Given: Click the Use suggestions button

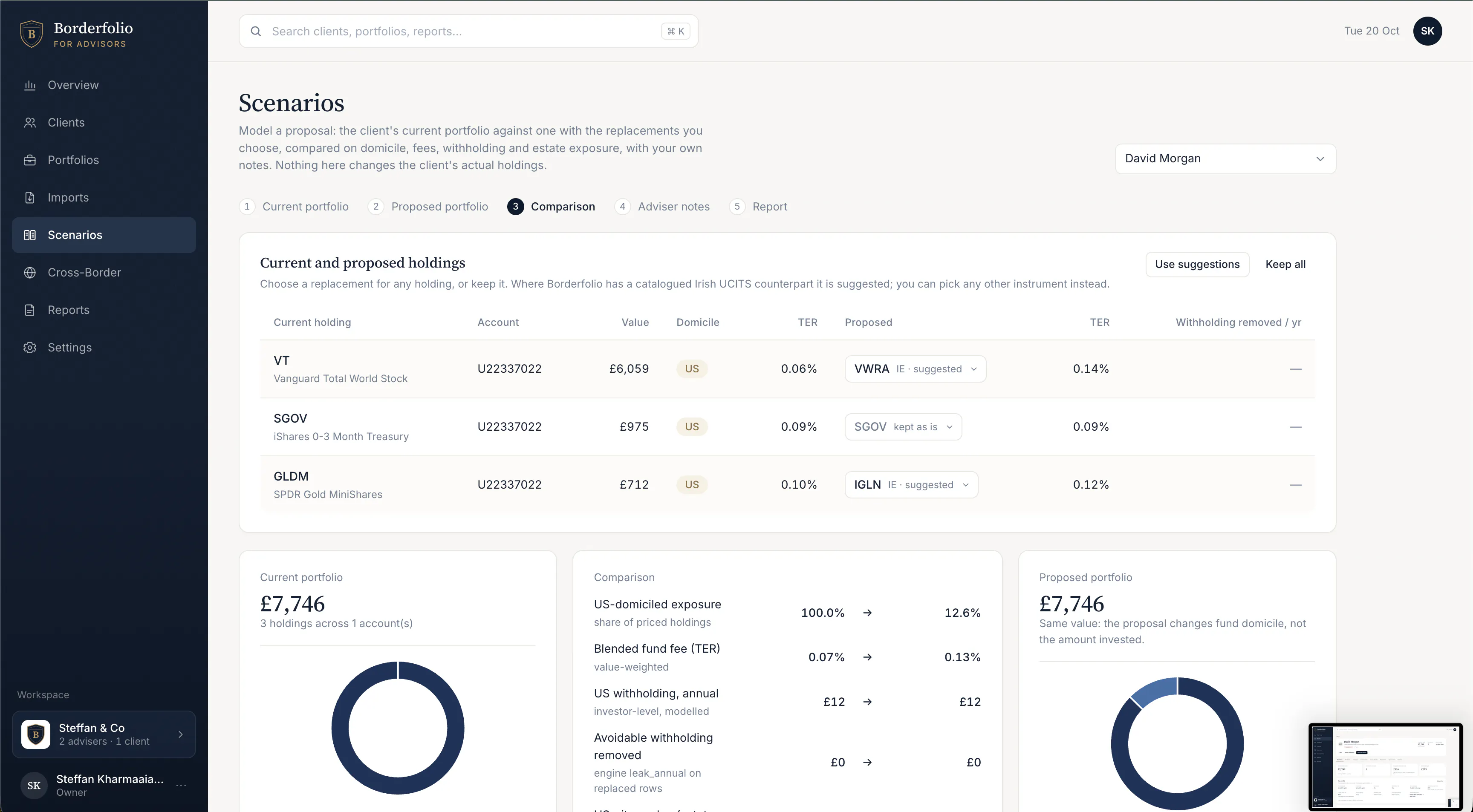Looking at the screenshot, I should (x=1197, y=265).
